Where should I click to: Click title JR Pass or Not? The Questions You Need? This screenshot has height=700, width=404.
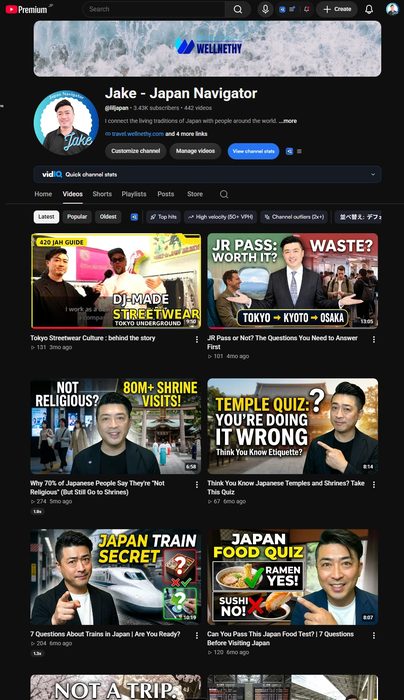(x=282, y=342)
